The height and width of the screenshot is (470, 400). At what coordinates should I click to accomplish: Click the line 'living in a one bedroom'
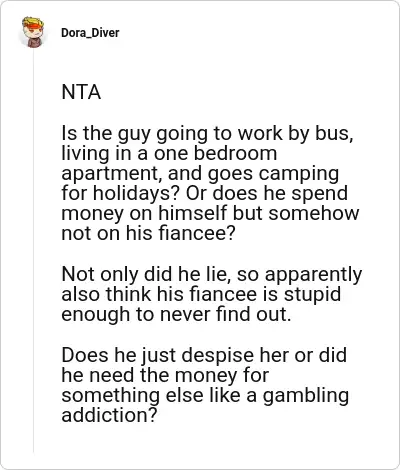coord(169,153)
